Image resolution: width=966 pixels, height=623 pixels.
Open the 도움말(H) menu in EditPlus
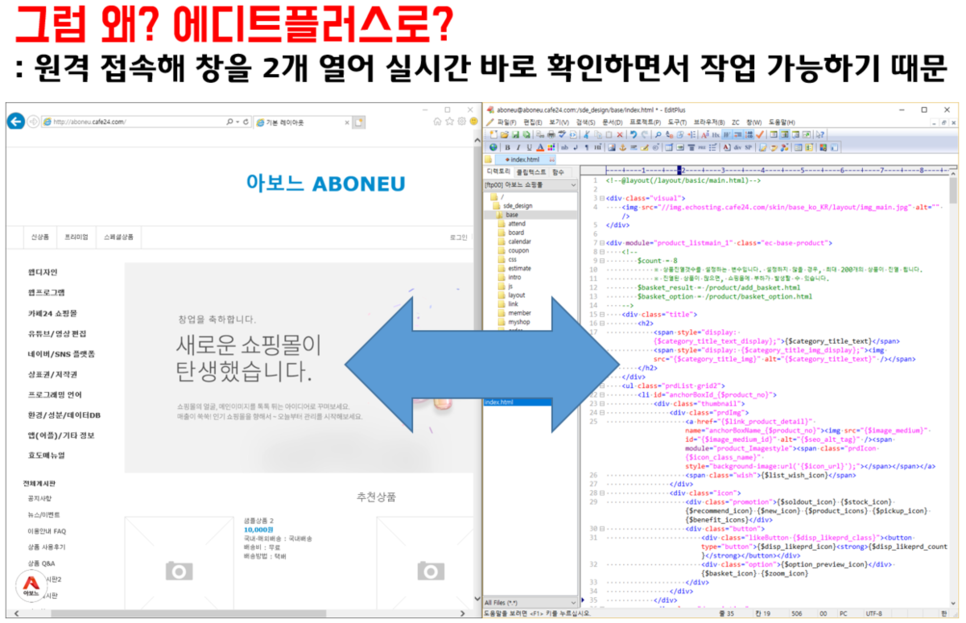pyautogui.click(x=782, y=122)
